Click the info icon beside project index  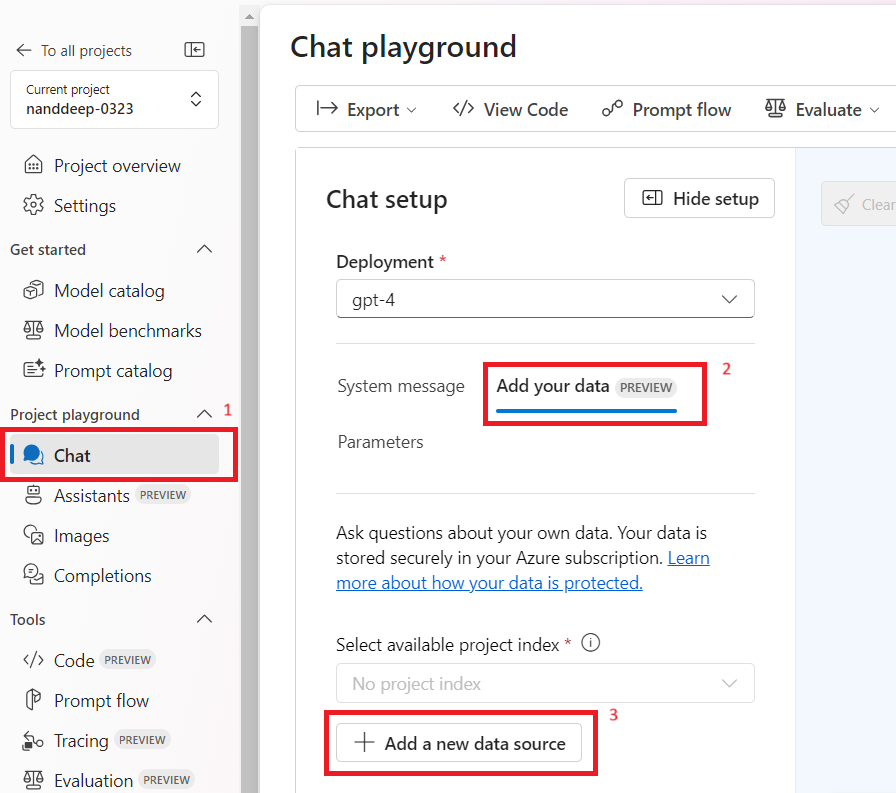[x=590, y=644]
